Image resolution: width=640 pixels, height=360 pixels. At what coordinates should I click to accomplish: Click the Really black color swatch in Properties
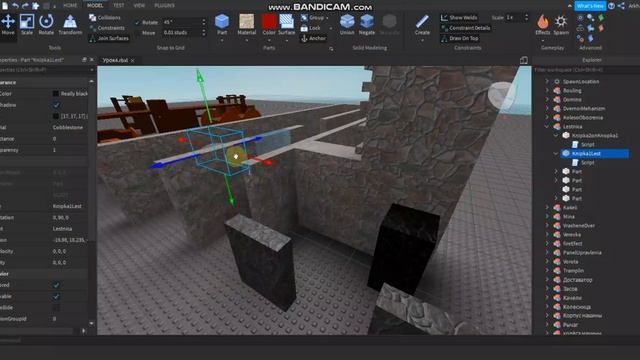click(x=56, y=94)
